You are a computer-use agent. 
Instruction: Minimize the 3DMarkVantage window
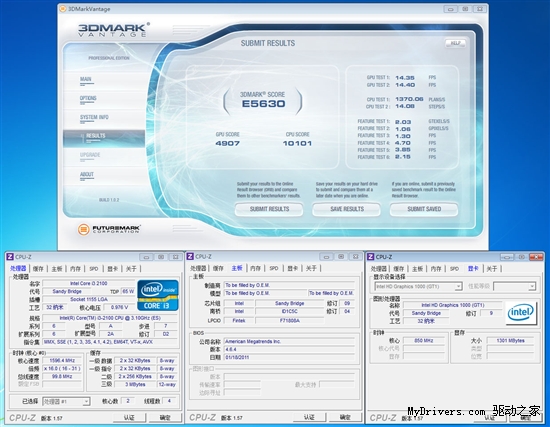[x=451, y=9]
